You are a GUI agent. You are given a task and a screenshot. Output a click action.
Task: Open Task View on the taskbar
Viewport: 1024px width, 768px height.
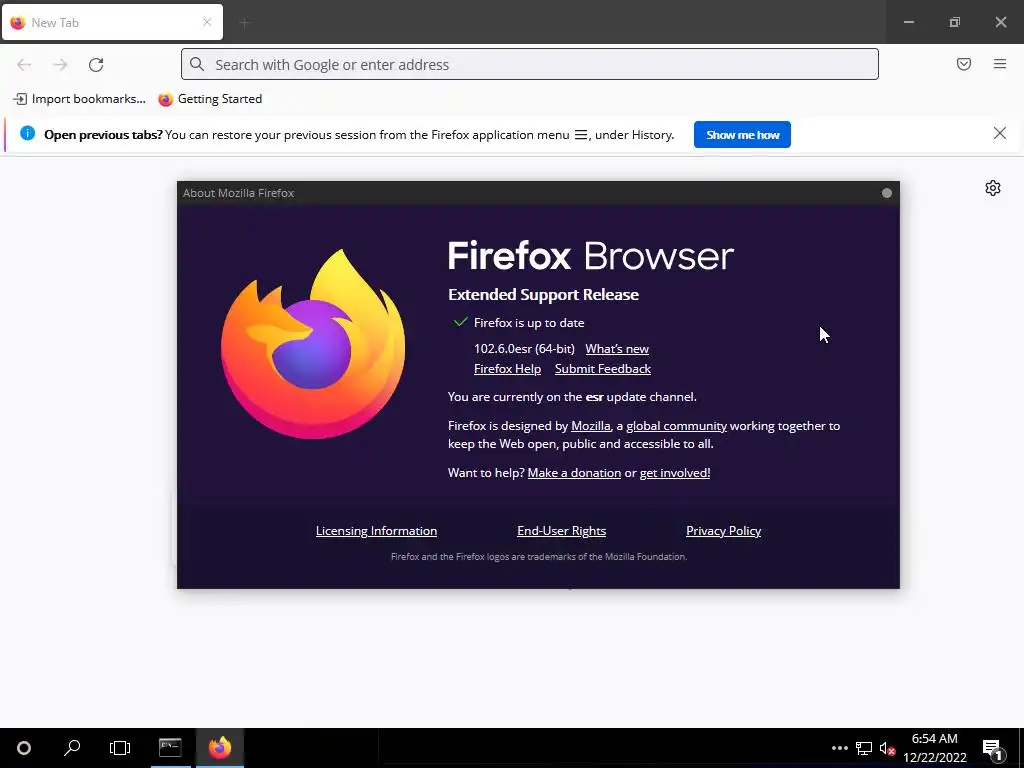[120, 748]
